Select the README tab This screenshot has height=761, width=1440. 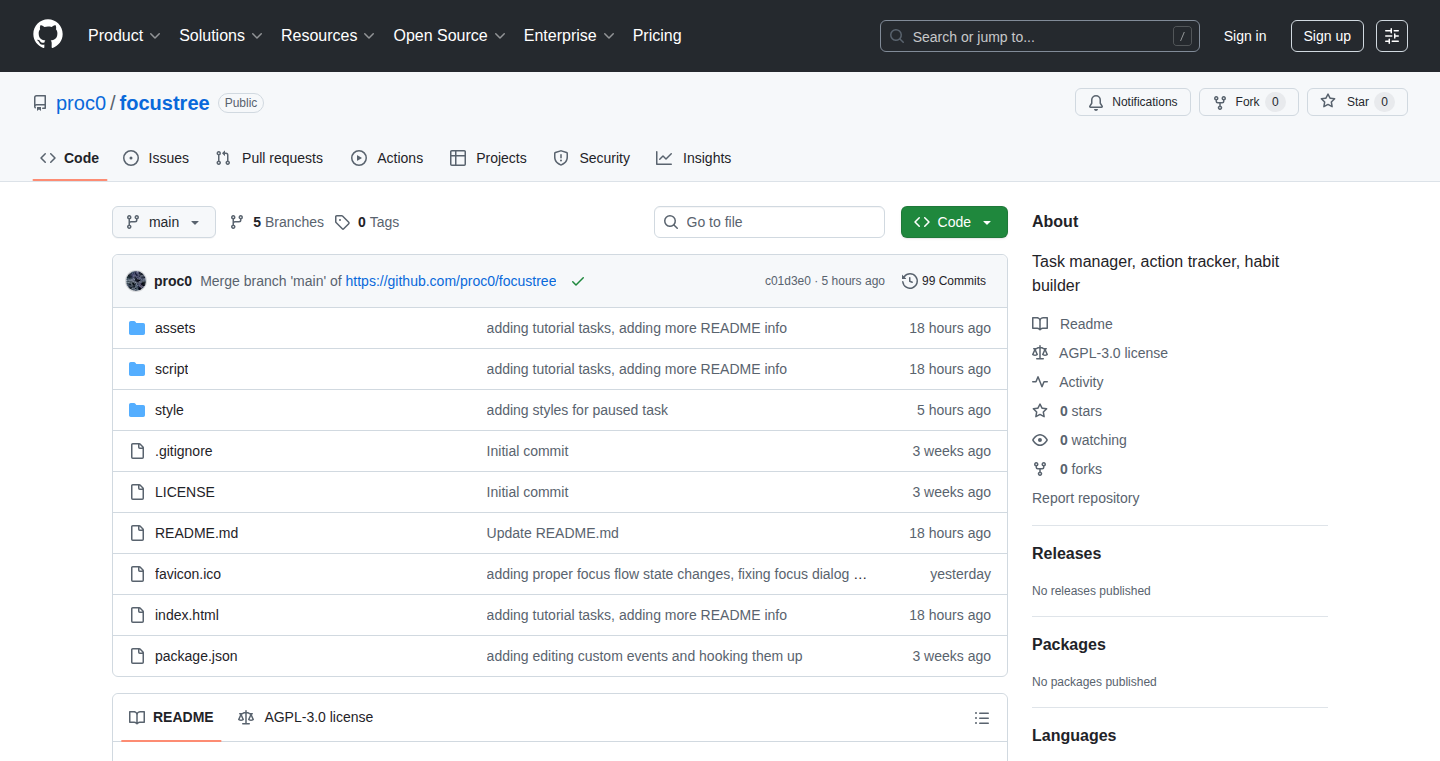pos(171,718)
